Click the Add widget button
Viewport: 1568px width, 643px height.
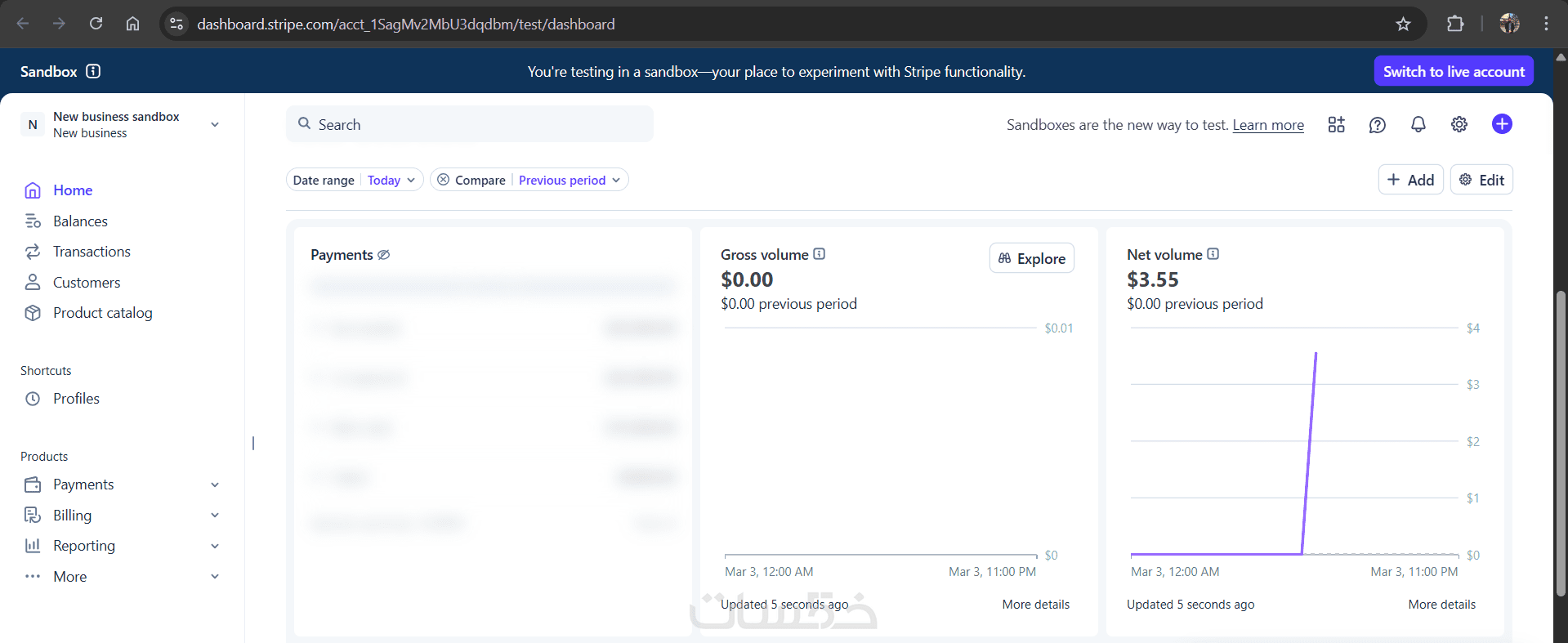pos(1411,180)
